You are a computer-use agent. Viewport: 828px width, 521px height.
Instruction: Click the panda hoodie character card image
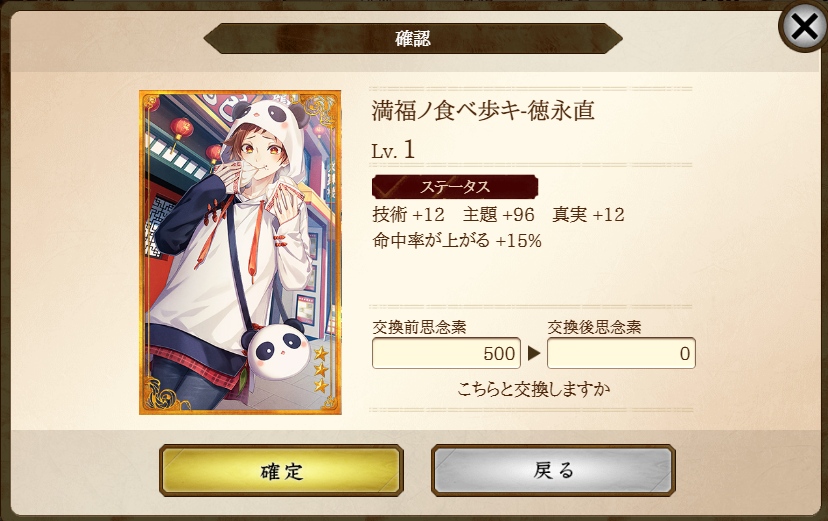[x=240, y=252]
